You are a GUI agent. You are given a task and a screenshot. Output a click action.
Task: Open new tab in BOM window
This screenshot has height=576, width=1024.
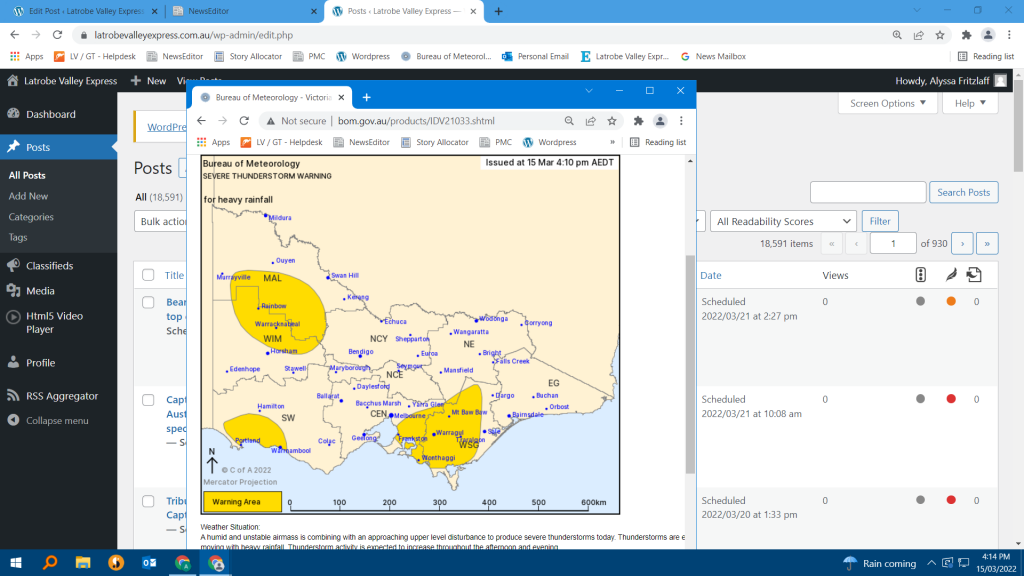366,97
